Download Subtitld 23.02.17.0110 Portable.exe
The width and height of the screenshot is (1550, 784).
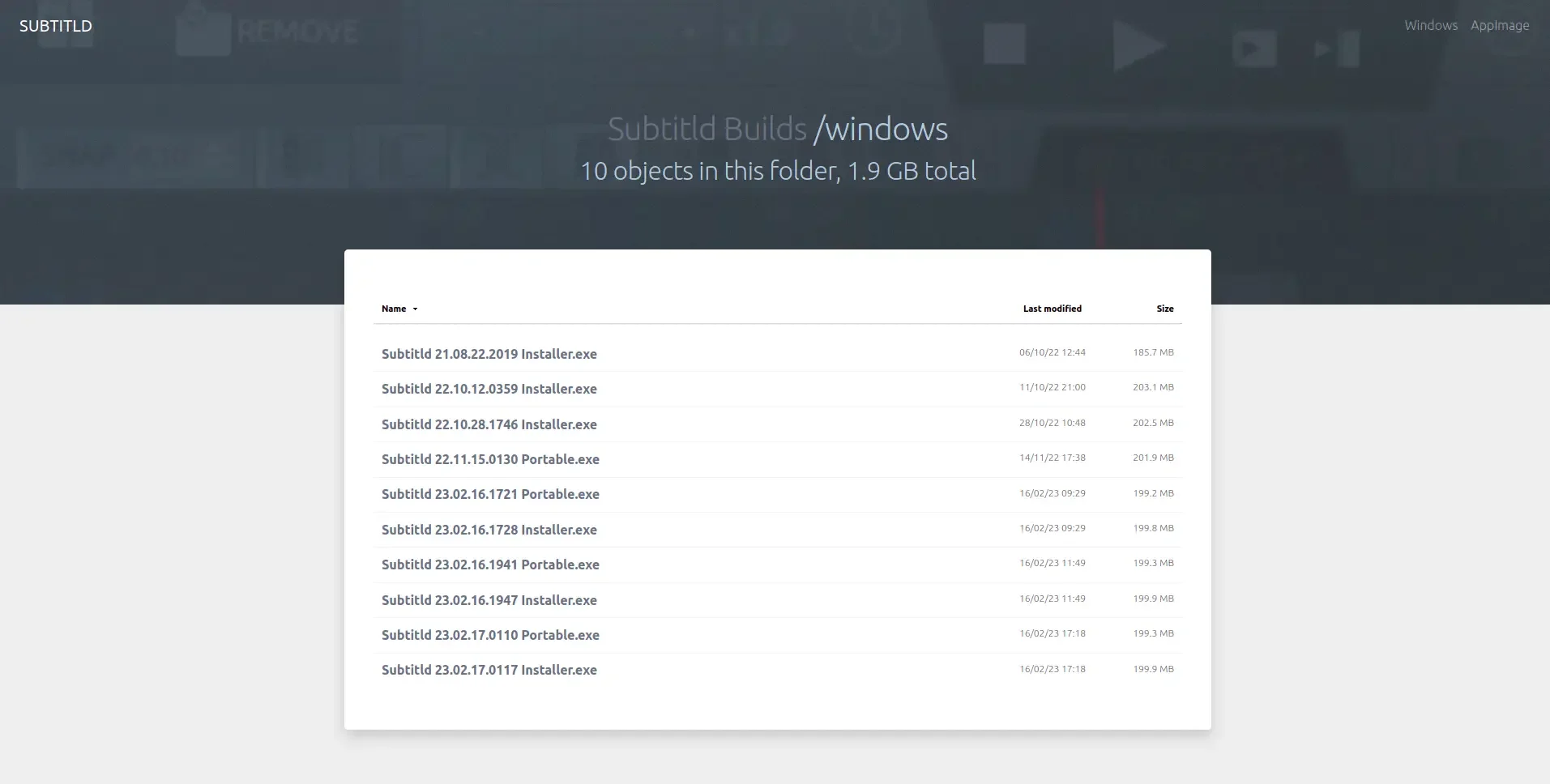(x=490, y=635)
